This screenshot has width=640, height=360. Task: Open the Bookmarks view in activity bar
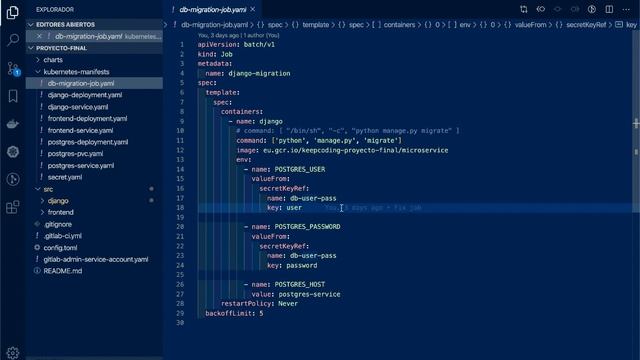tap(13, 96)
